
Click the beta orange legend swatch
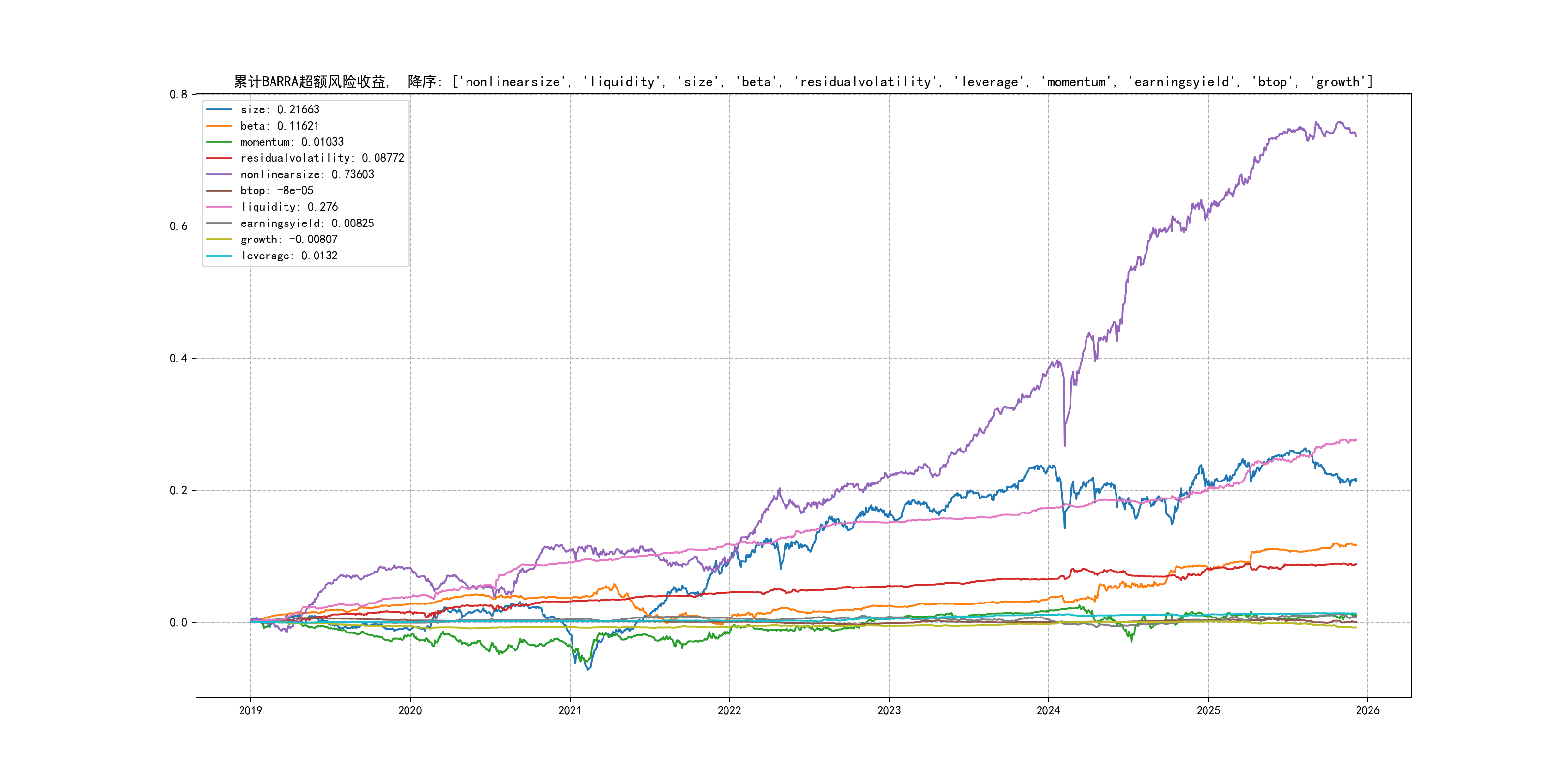pos(219,126)
